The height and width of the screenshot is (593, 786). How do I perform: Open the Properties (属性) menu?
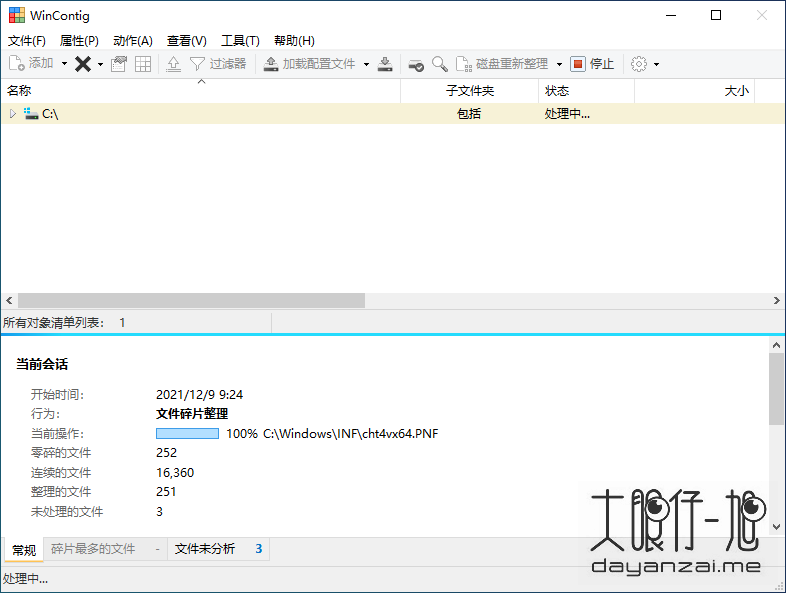[x=79, y=41]
